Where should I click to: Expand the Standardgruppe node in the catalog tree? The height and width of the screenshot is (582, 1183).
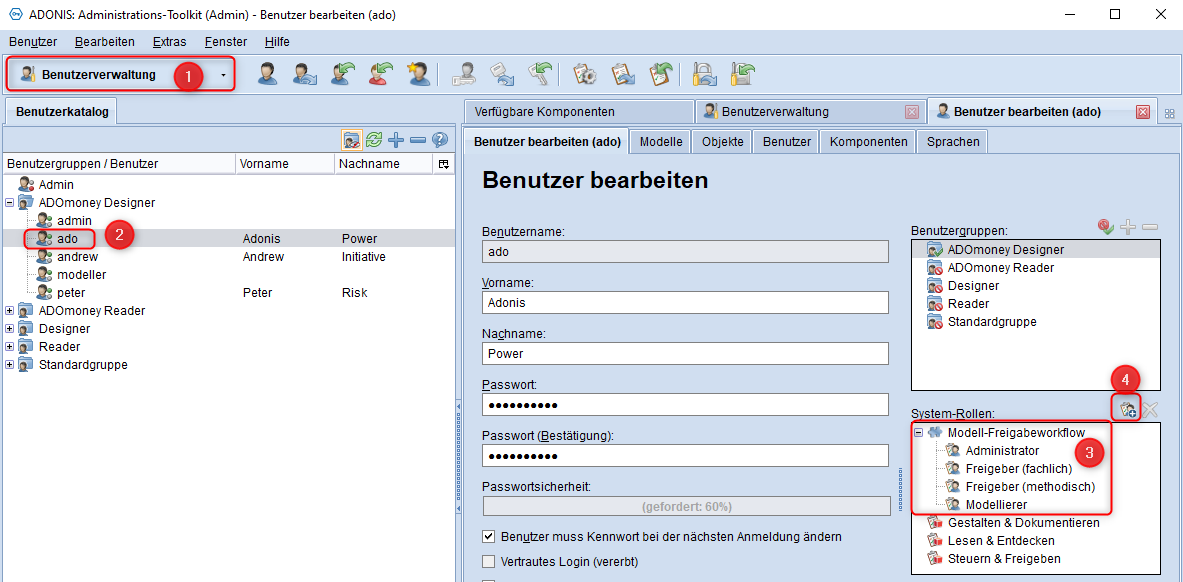pos(9,365)
